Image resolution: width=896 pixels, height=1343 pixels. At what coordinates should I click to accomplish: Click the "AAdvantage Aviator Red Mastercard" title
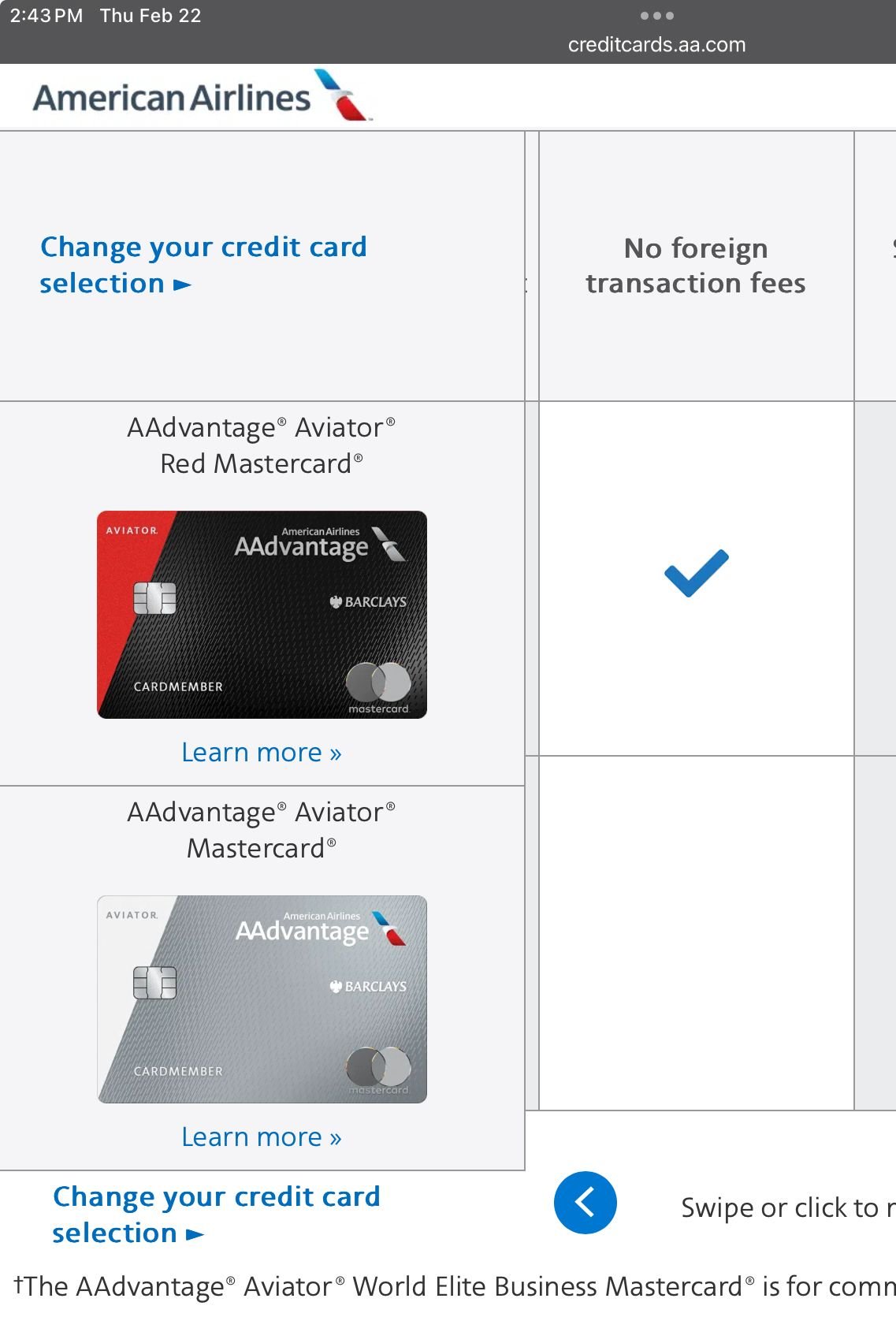click(x=262, y=445)
